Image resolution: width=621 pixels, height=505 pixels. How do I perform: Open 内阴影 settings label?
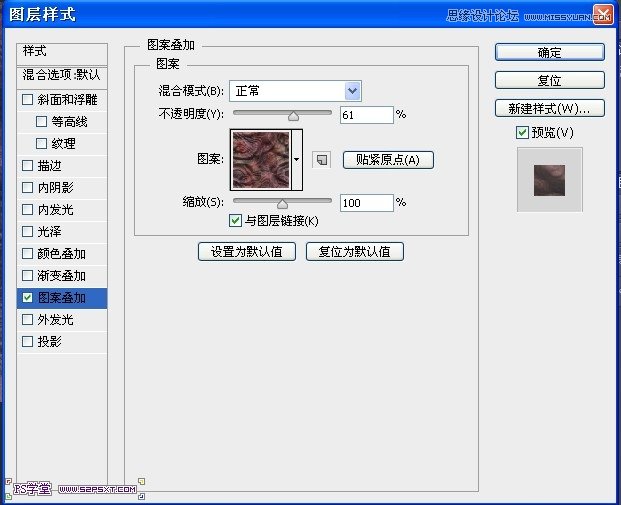(x=55, y=187)
